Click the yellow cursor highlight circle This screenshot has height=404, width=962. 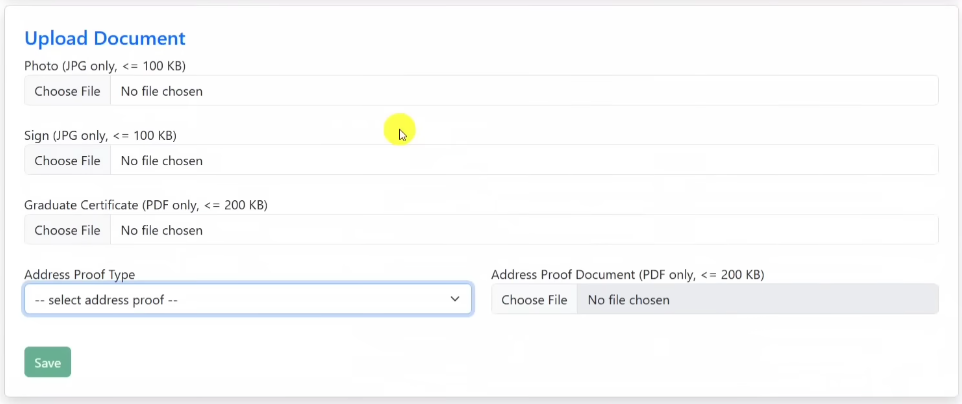[x=399, y=129]
